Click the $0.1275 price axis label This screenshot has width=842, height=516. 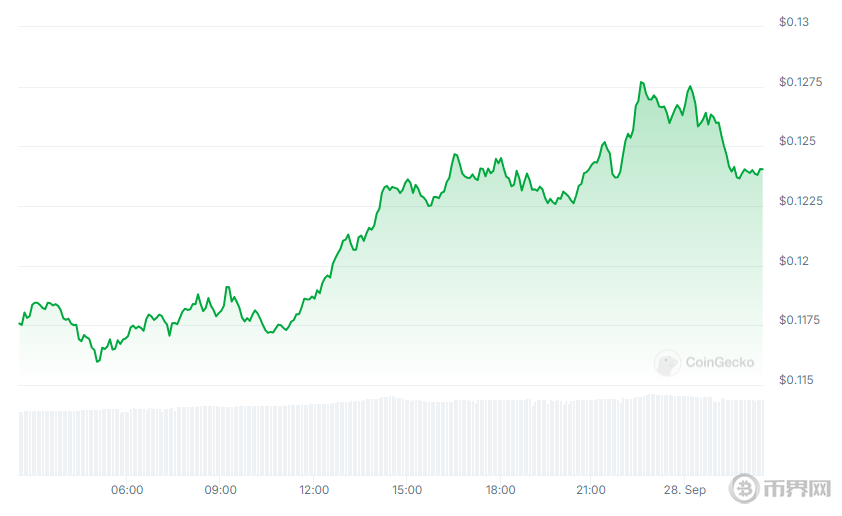(800, 82)
